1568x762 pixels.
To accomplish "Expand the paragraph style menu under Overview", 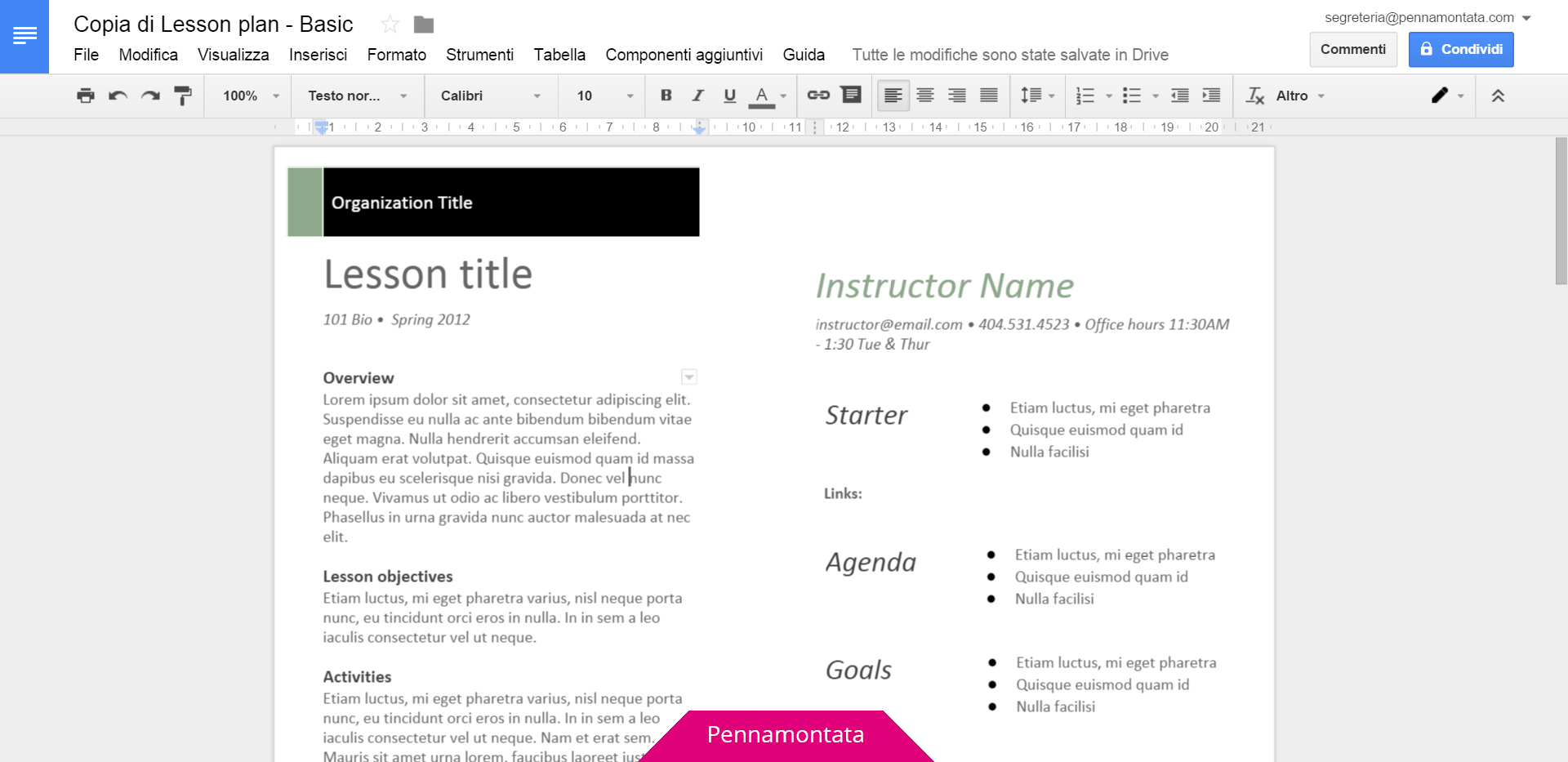I will 688,377.
